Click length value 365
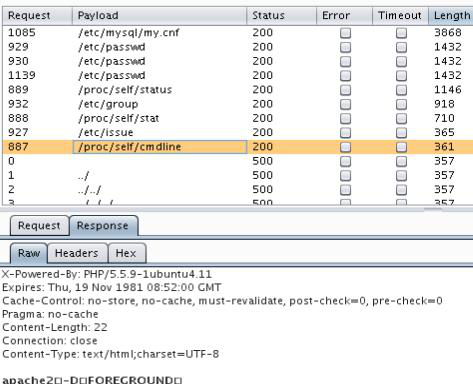 (444, 133)
